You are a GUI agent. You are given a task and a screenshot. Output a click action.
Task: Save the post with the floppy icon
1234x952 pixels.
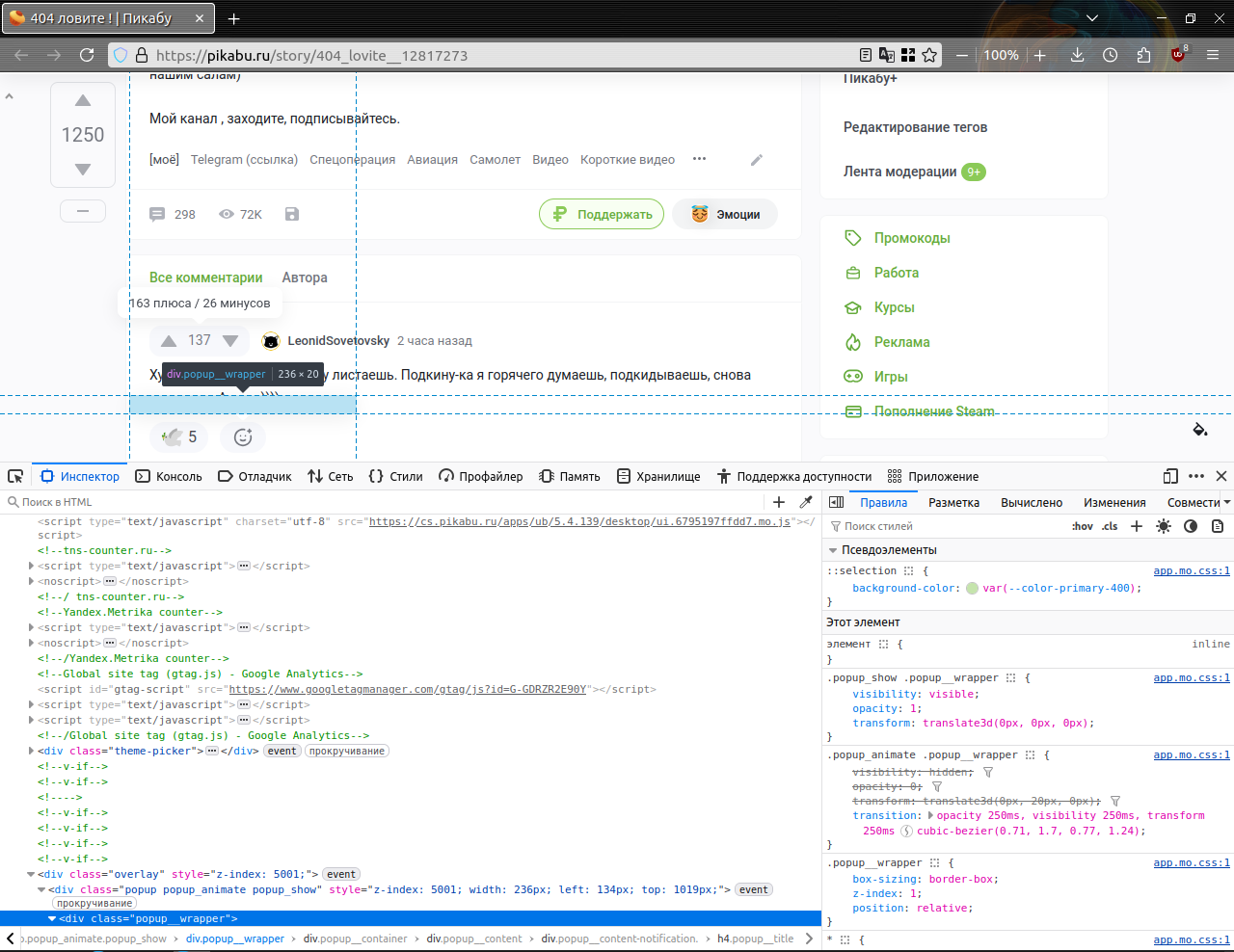coord(292,214)
